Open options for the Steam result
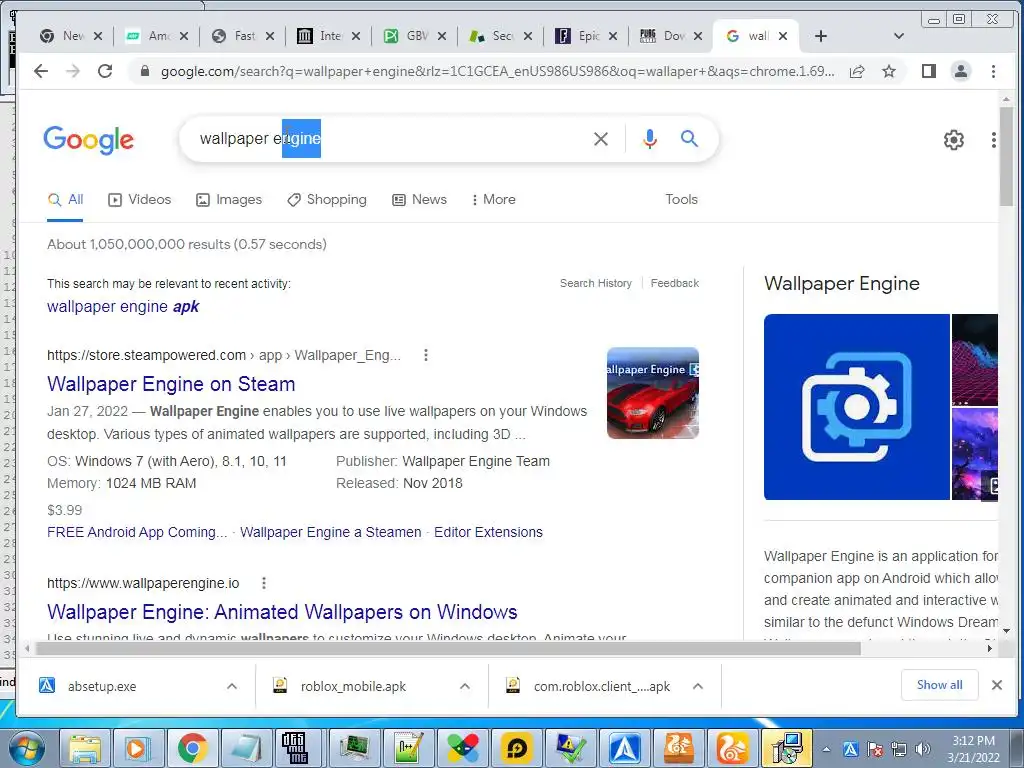 426,355
